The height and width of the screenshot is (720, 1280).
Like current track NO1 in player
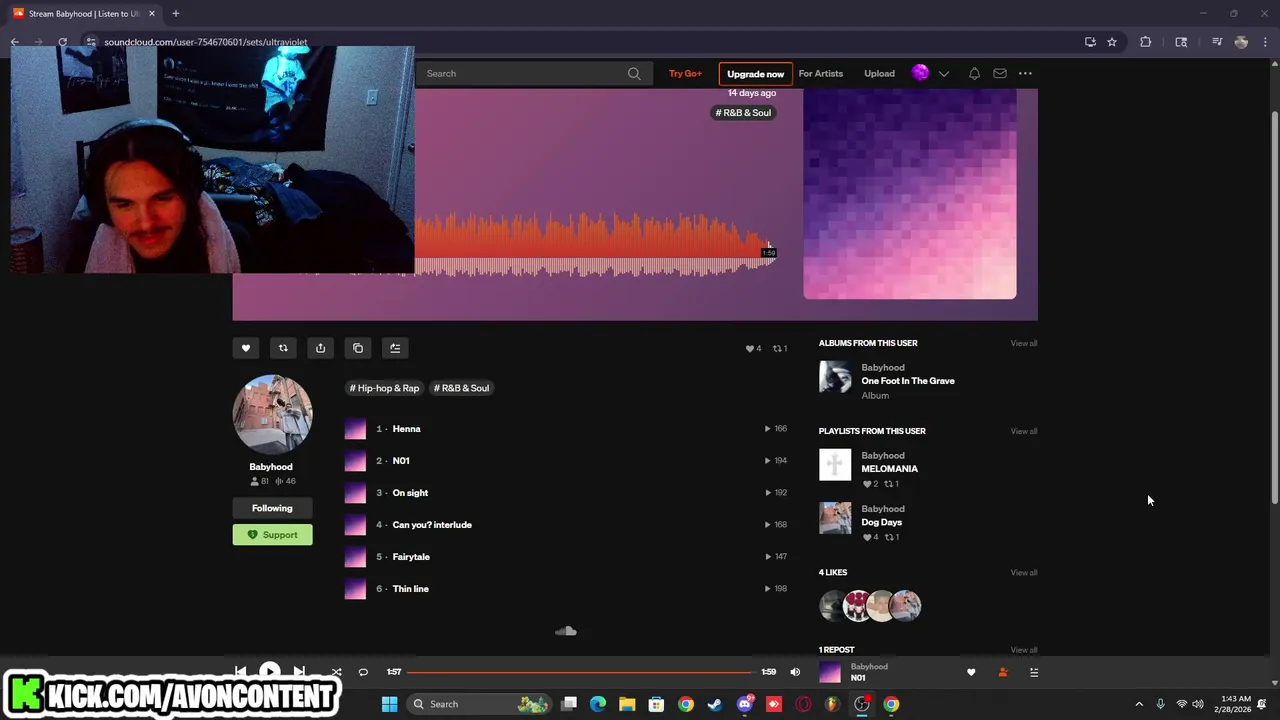[971, 673]
